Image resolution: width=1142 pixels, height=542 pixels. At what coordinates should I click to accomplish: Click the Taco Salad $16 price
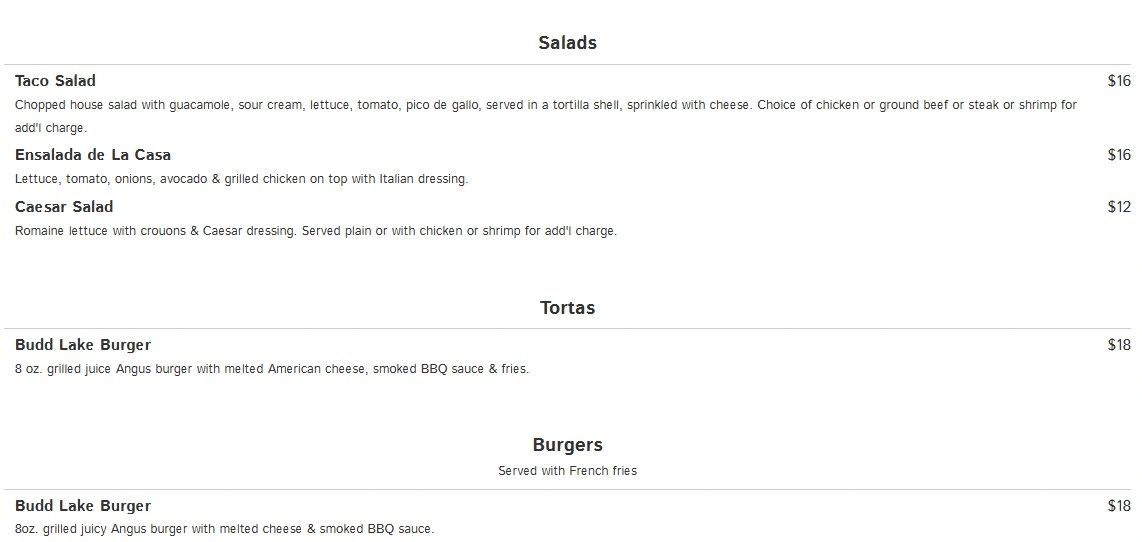tap(1119, 81)
